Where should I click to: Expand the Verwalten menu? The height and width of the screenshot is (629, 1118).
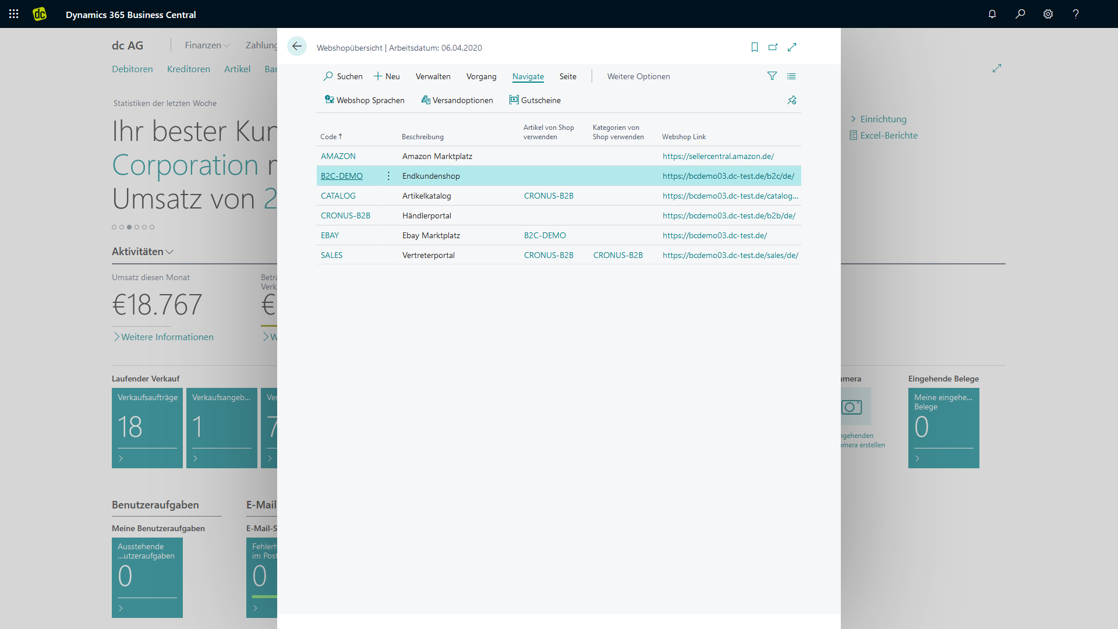pyautogui.click(x=433, y=76)
